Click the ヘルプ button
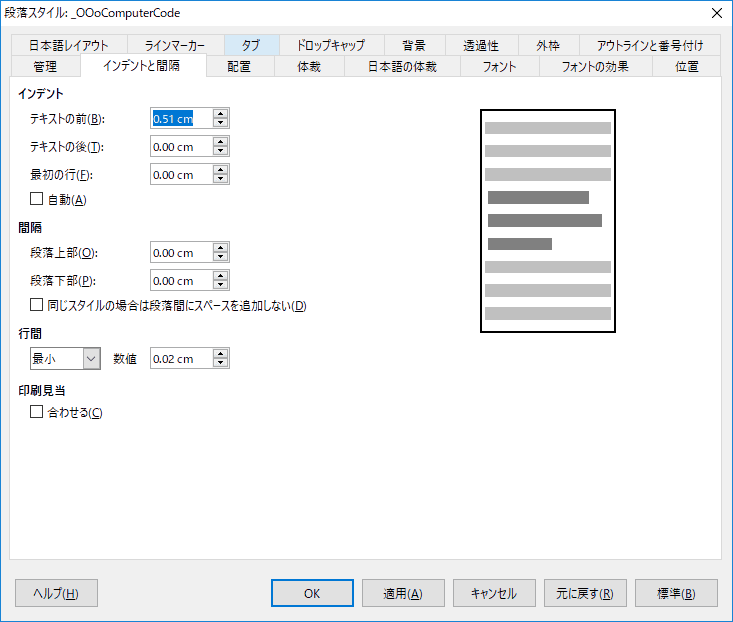 (x=57, y=593)
